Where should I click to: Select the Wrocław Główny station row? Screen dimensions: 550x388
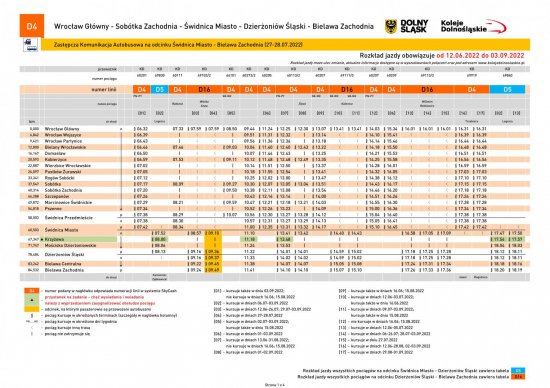pyautogui.click(x=275, y=129)
